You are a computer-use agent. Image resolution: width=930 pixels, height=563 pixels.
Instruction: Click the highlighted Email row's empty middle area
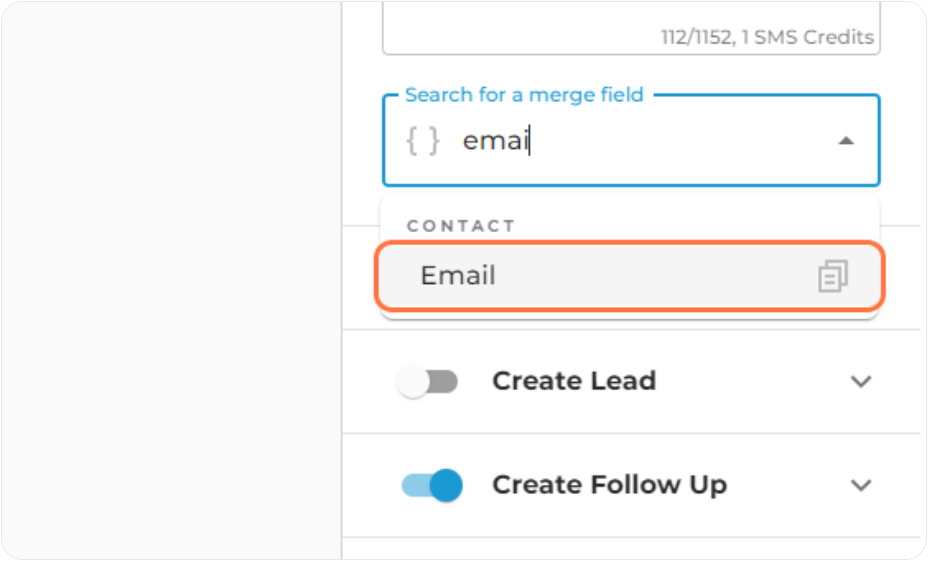pyautogui.click(x=652, y=276)
